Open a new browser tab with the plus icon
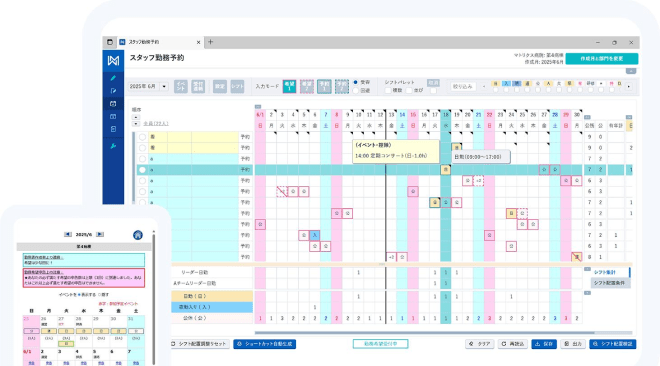 point(210,42)
